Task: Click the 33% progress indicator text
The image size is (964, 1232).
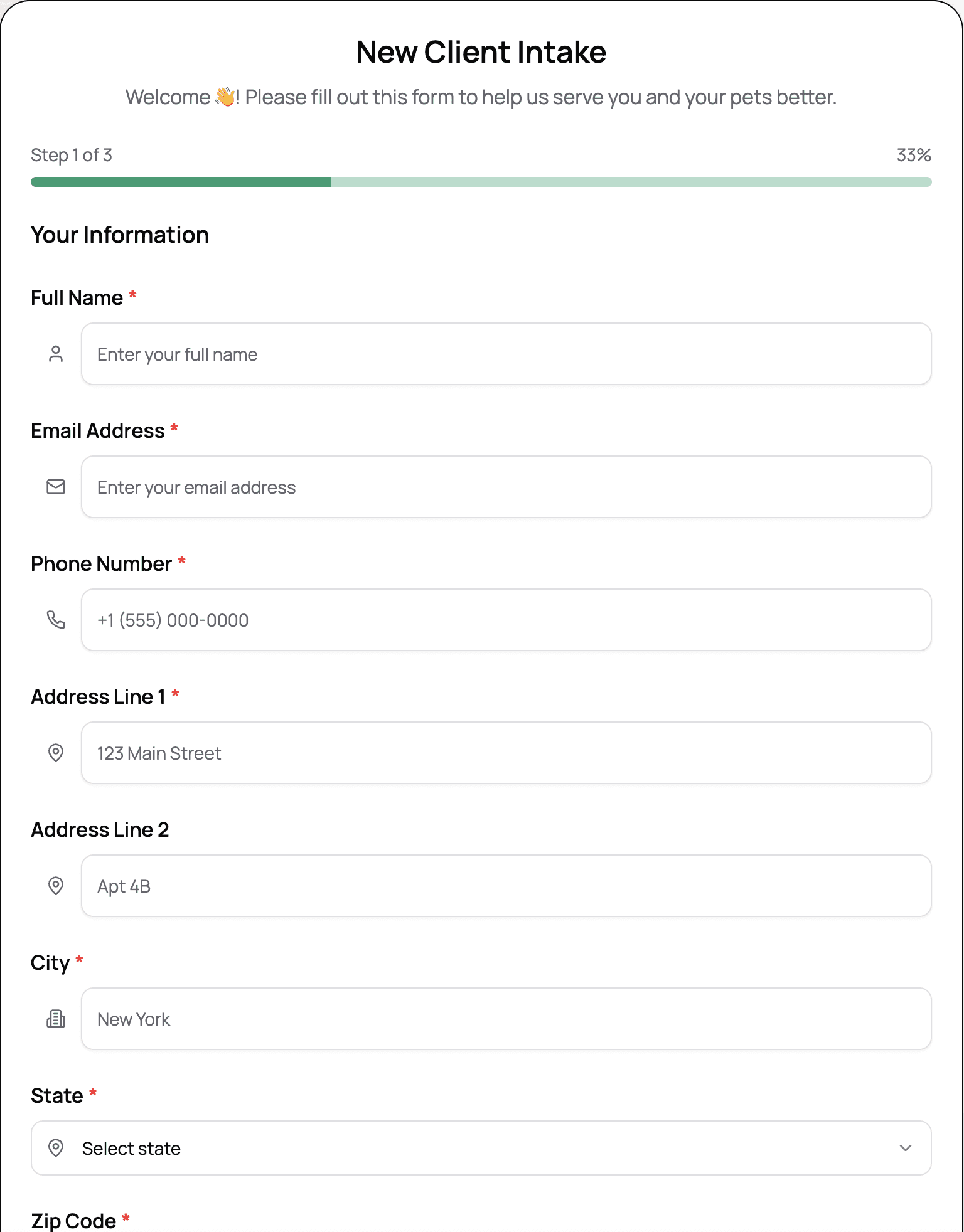Action: click(913, 155)
